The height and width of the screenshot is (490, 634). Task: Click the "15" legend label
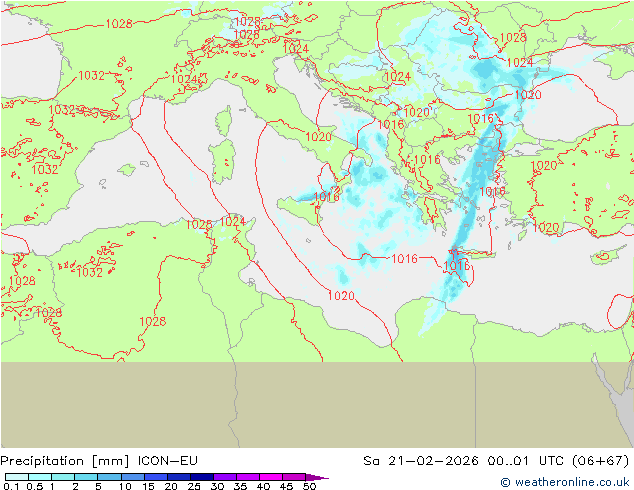pyautogui.click(x=148, y=486)
